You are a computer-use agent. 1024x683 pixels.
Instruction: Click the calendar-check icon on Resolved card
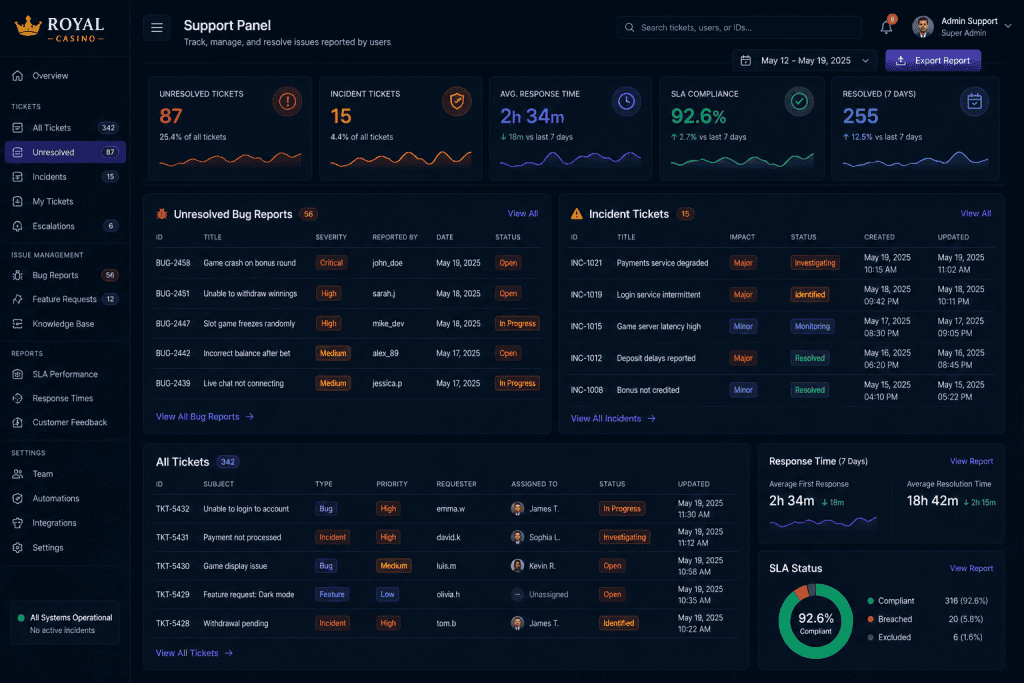coord(974,101)
